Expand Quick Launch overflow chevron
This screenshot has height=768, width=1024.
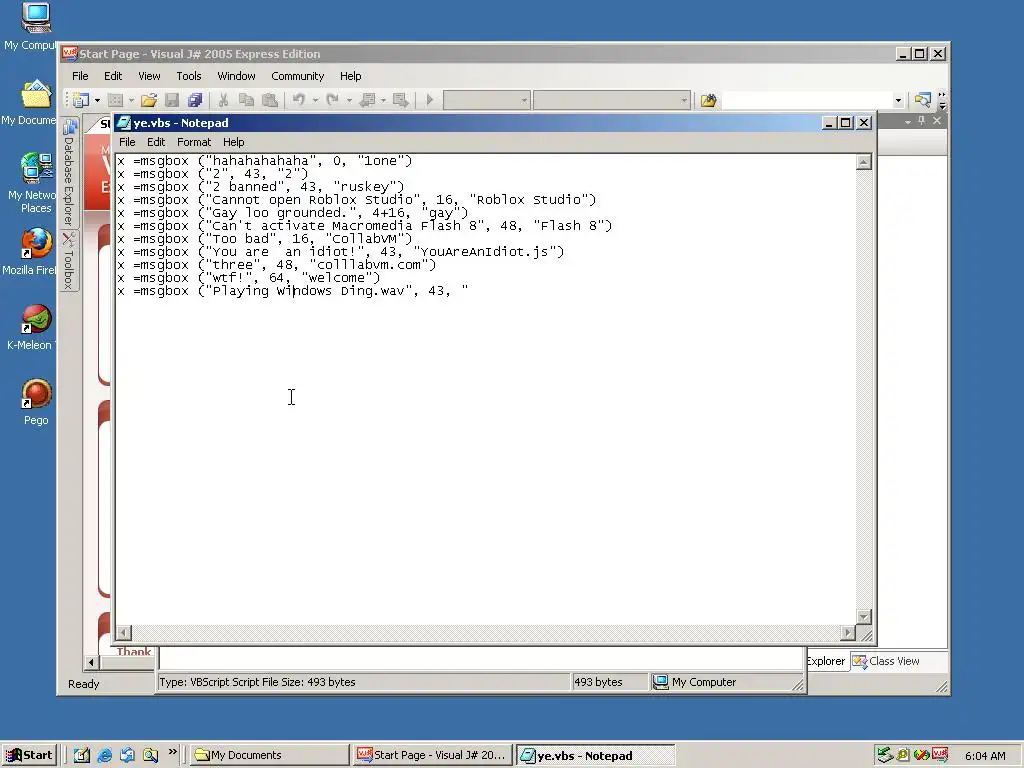click(x=173, y=752)
